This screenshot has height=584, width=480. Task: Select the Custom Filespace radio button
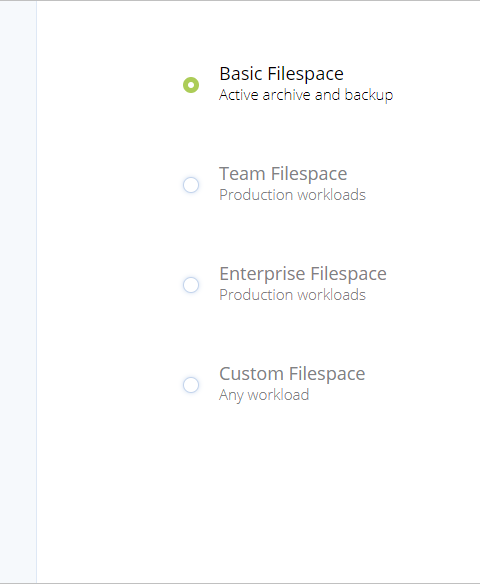[191, 385]
